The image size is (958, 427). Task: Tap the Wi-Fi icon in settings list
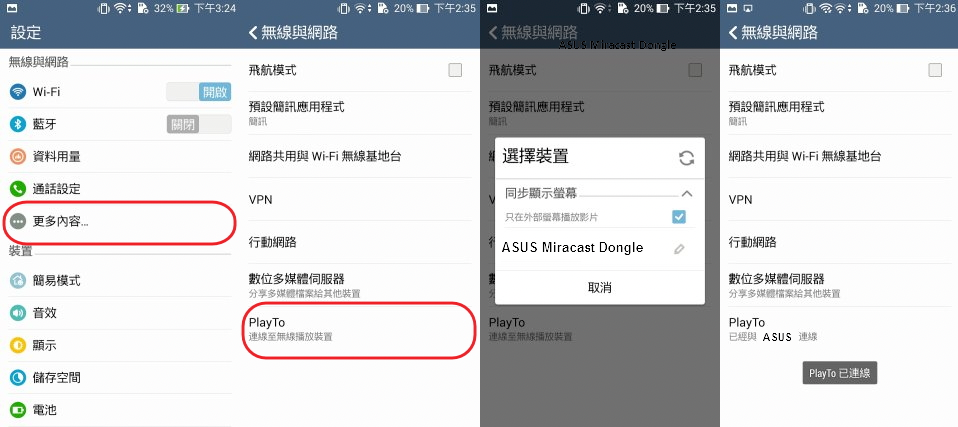(x=18, y=92)
